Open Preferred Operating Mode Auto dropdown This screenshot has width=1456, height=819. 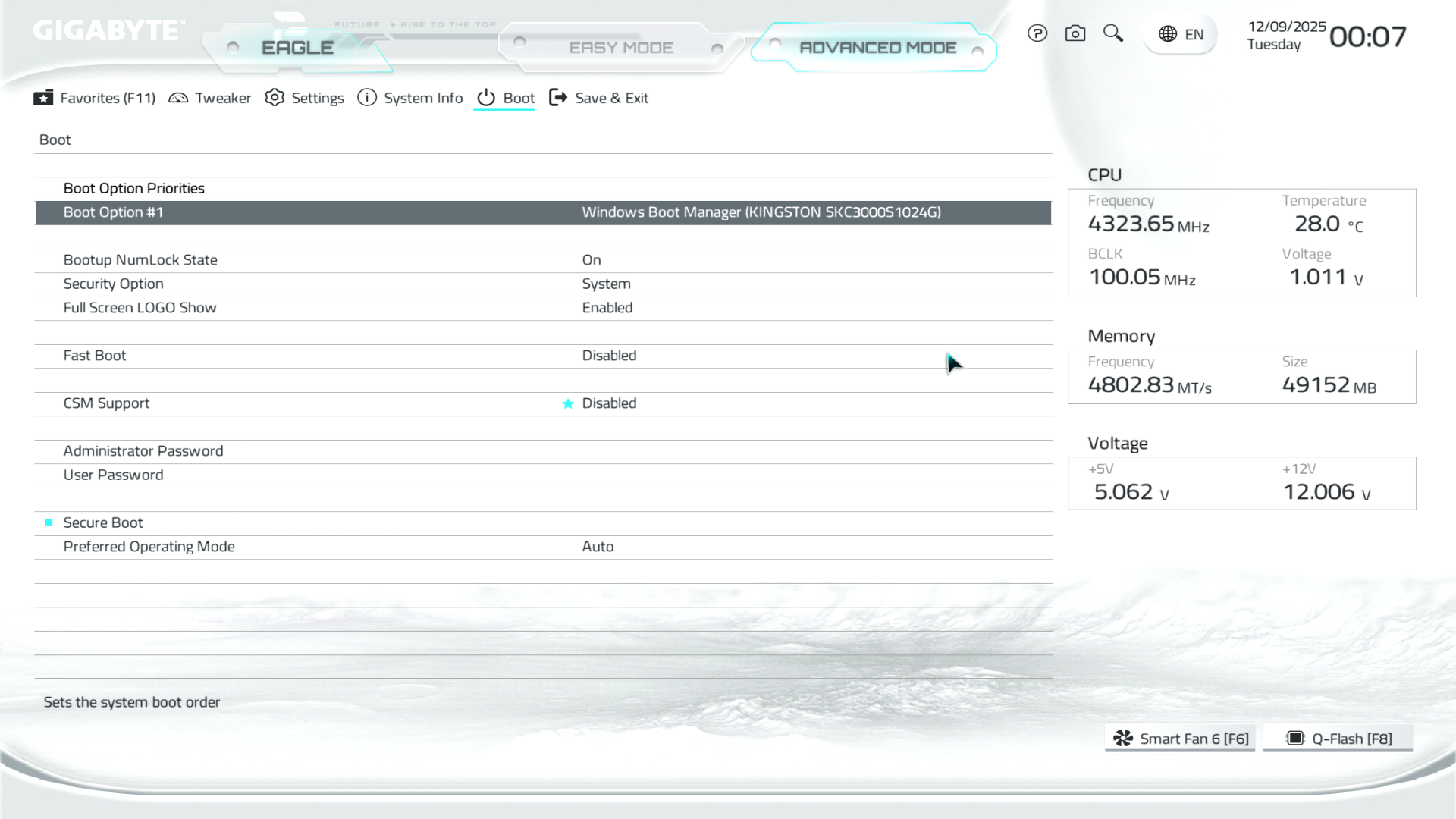click(x=598, y=547)
